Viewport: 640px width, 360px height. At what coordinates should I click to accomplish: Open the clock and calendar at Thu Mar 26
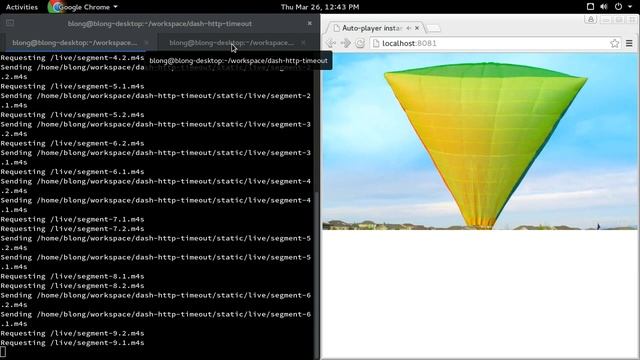pyautogui.click(x=320, y=7)
